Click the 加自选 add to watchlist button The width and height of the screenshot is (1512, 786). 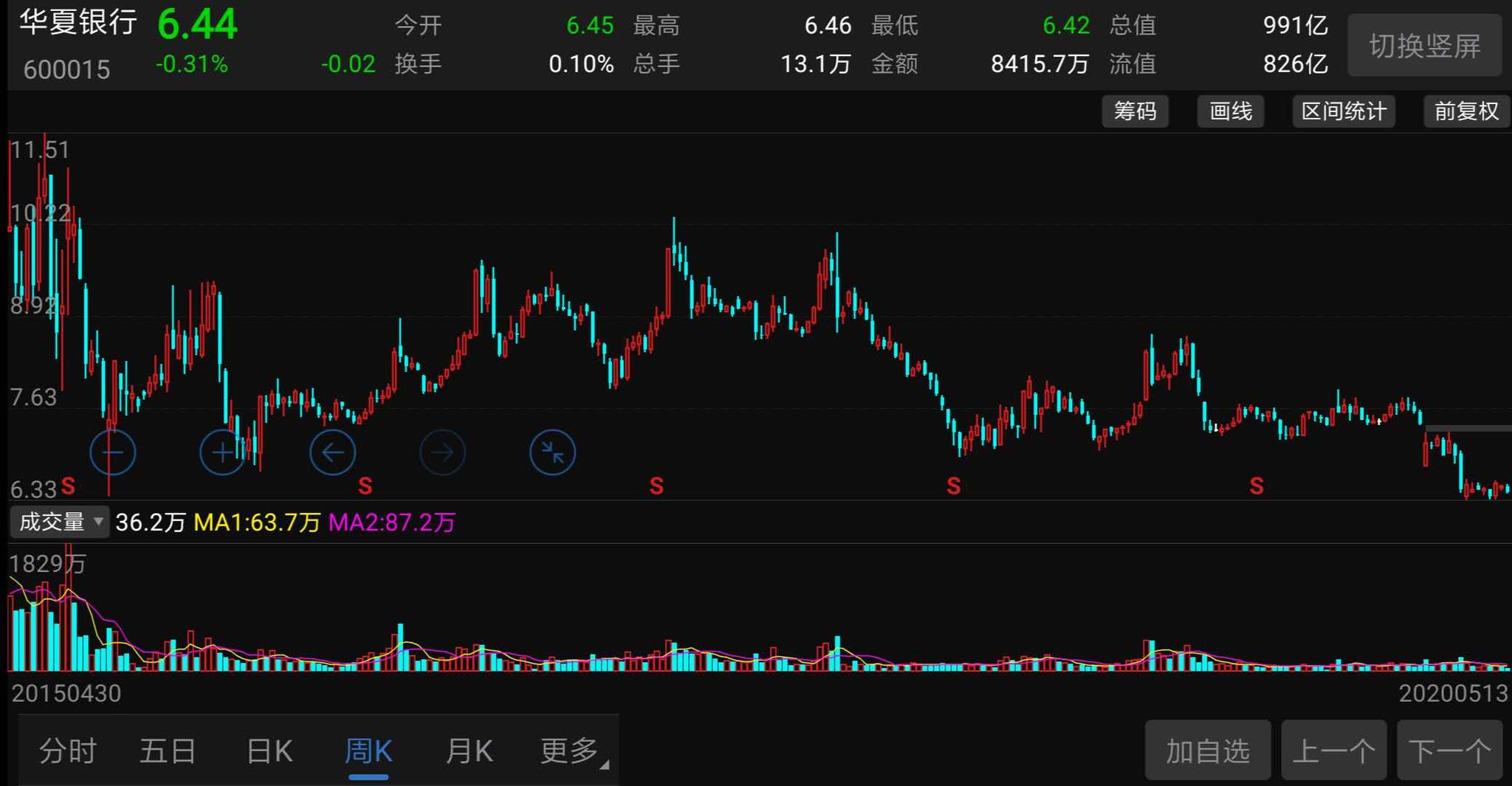click(x=1208, y=751)
